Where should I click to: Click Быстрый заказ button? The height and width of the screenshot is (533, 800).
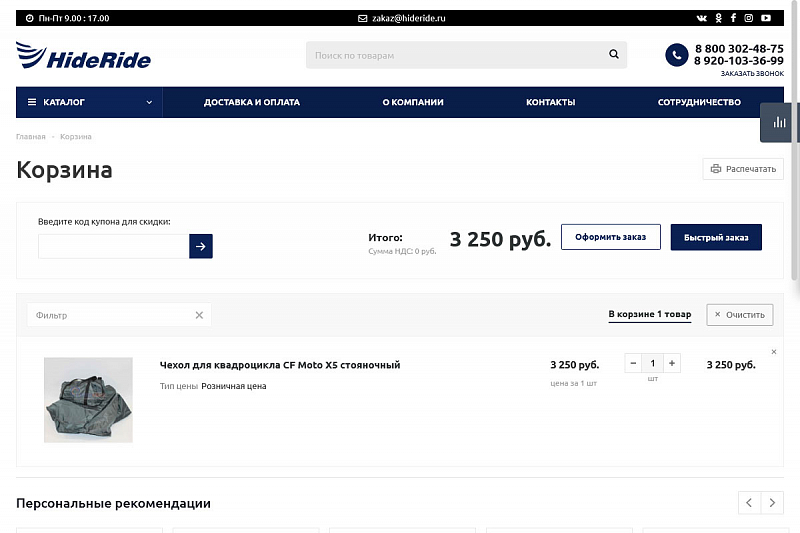716,237
